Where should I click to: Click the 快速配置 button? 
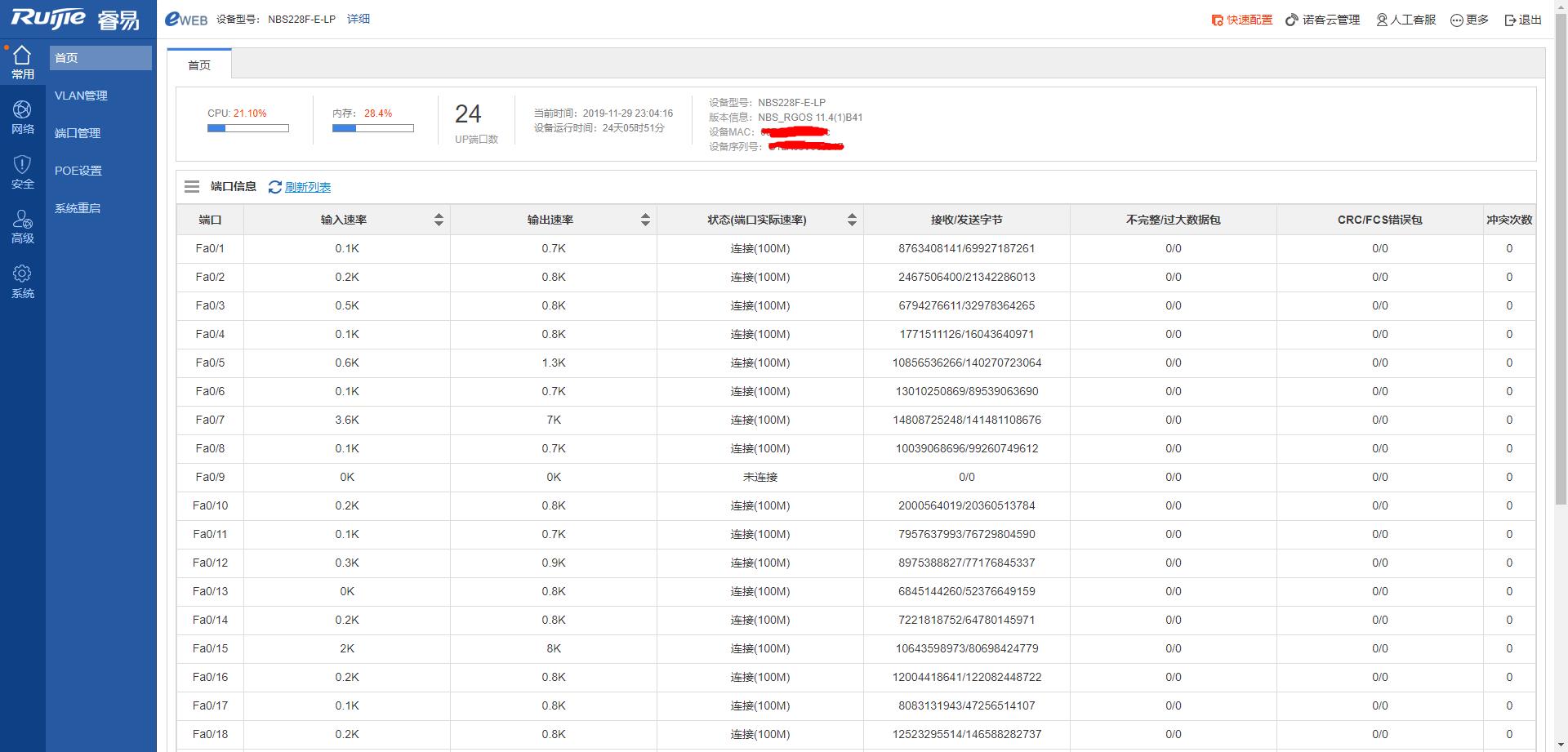pos(1242,20)
